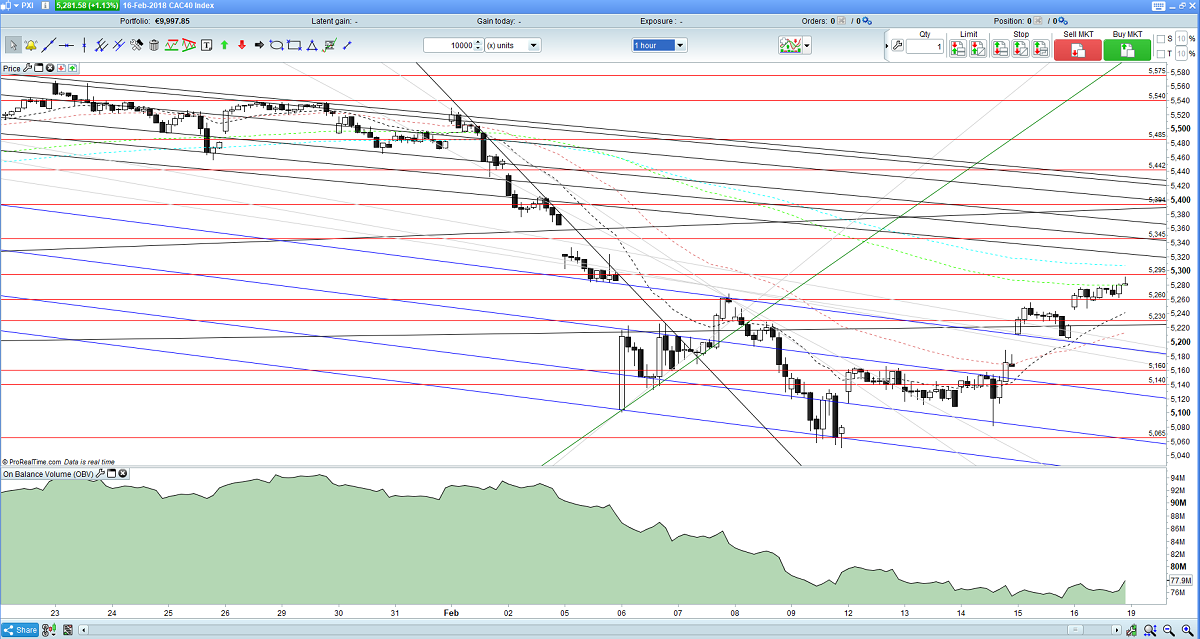Click the trash bin delete icon
1200x639 pixels.
tap(154, 45)
